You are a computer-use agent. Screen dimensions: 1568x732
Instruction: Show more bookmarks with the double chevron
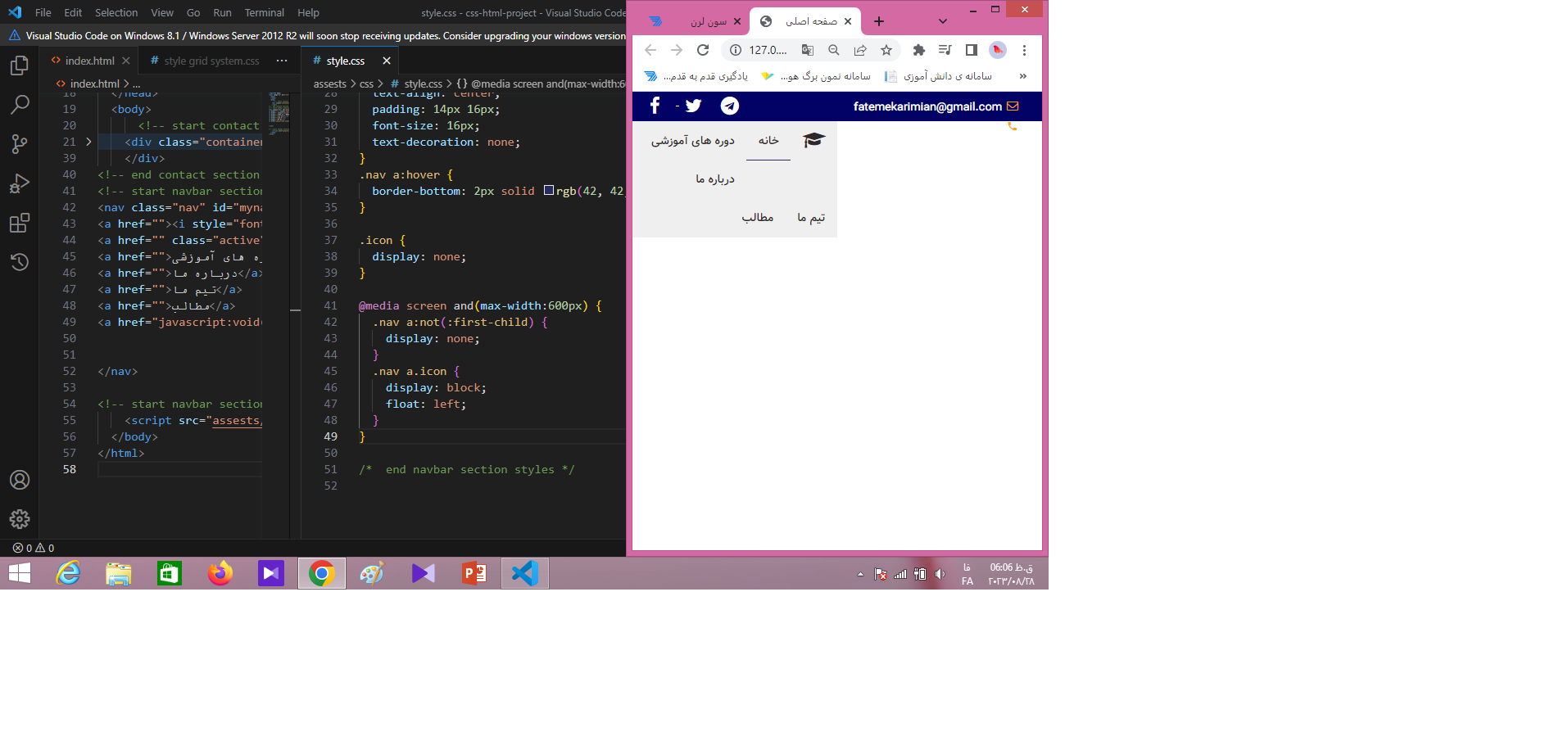[1022, 76]
